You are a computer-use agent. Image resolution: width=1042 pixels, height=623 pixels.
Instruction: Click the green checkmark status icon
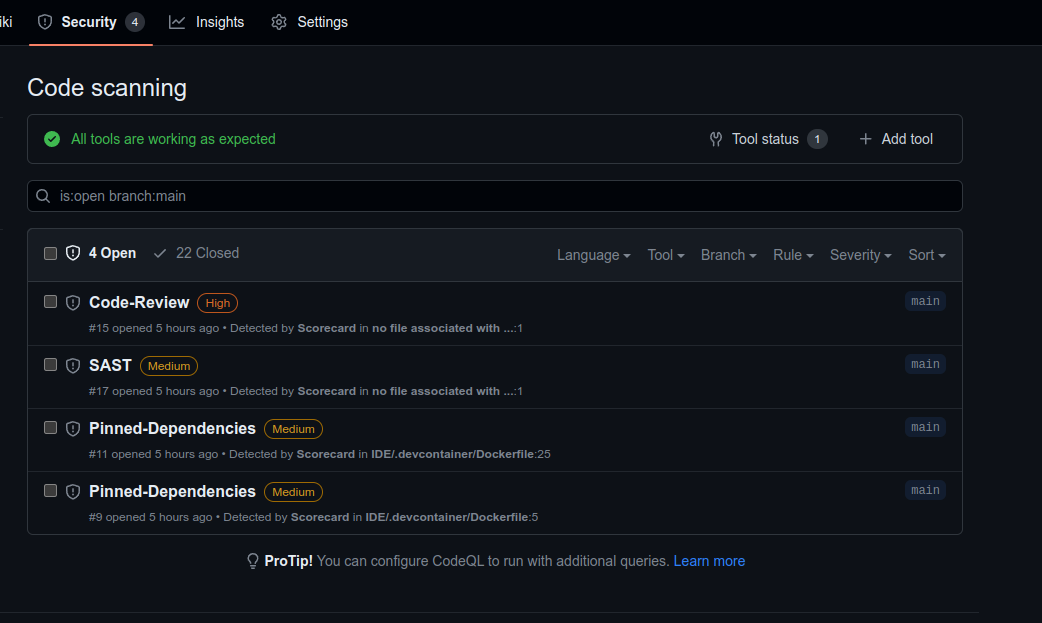point(52,139)
